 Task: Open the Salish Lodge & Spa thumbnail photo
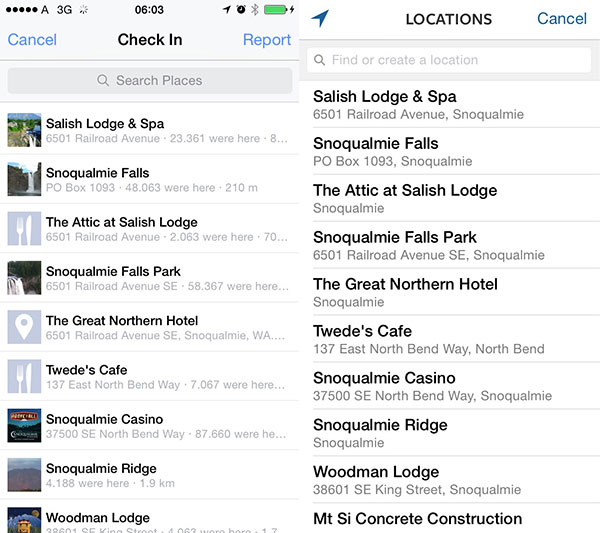24,130
